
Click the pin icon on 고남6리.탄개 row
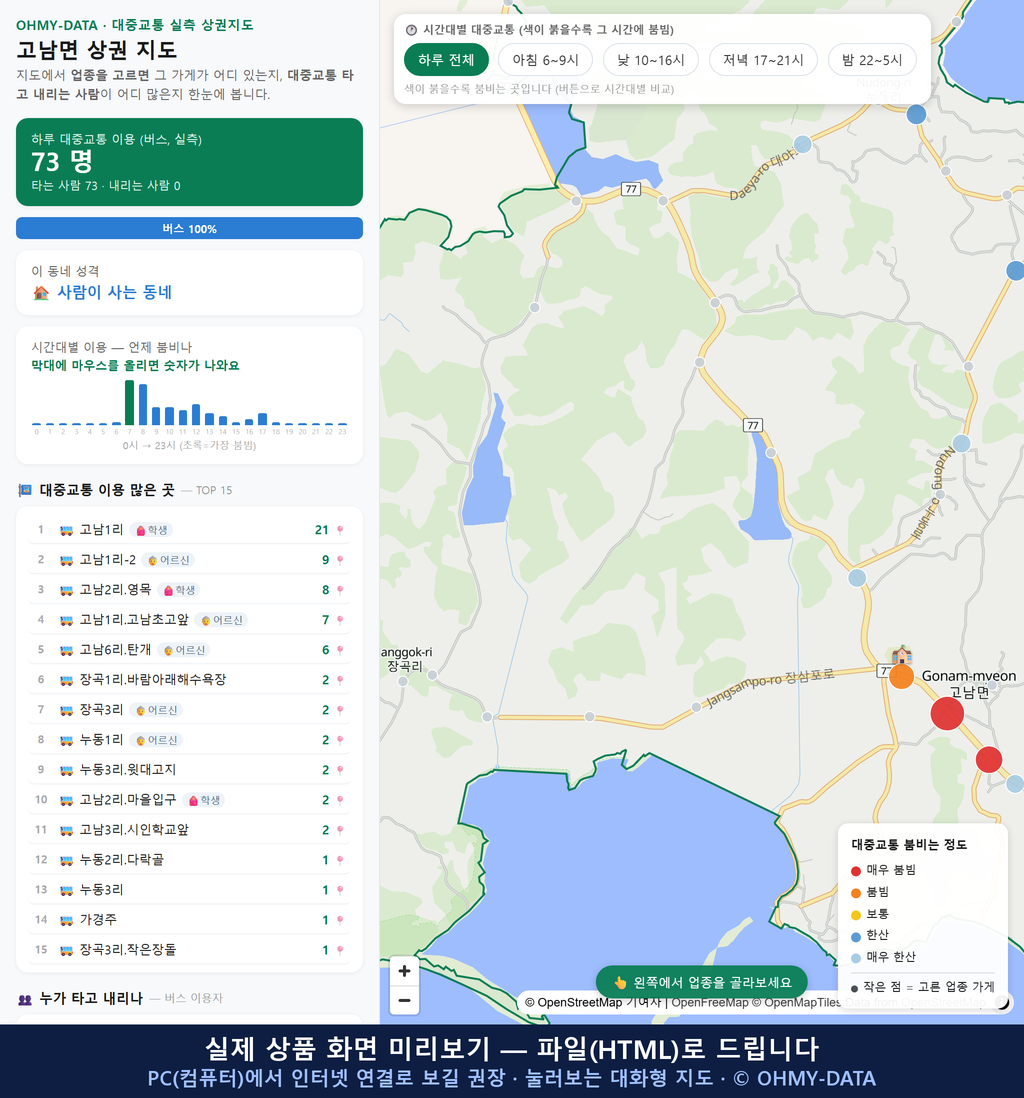pyautogui.click(x=340, y=650)
